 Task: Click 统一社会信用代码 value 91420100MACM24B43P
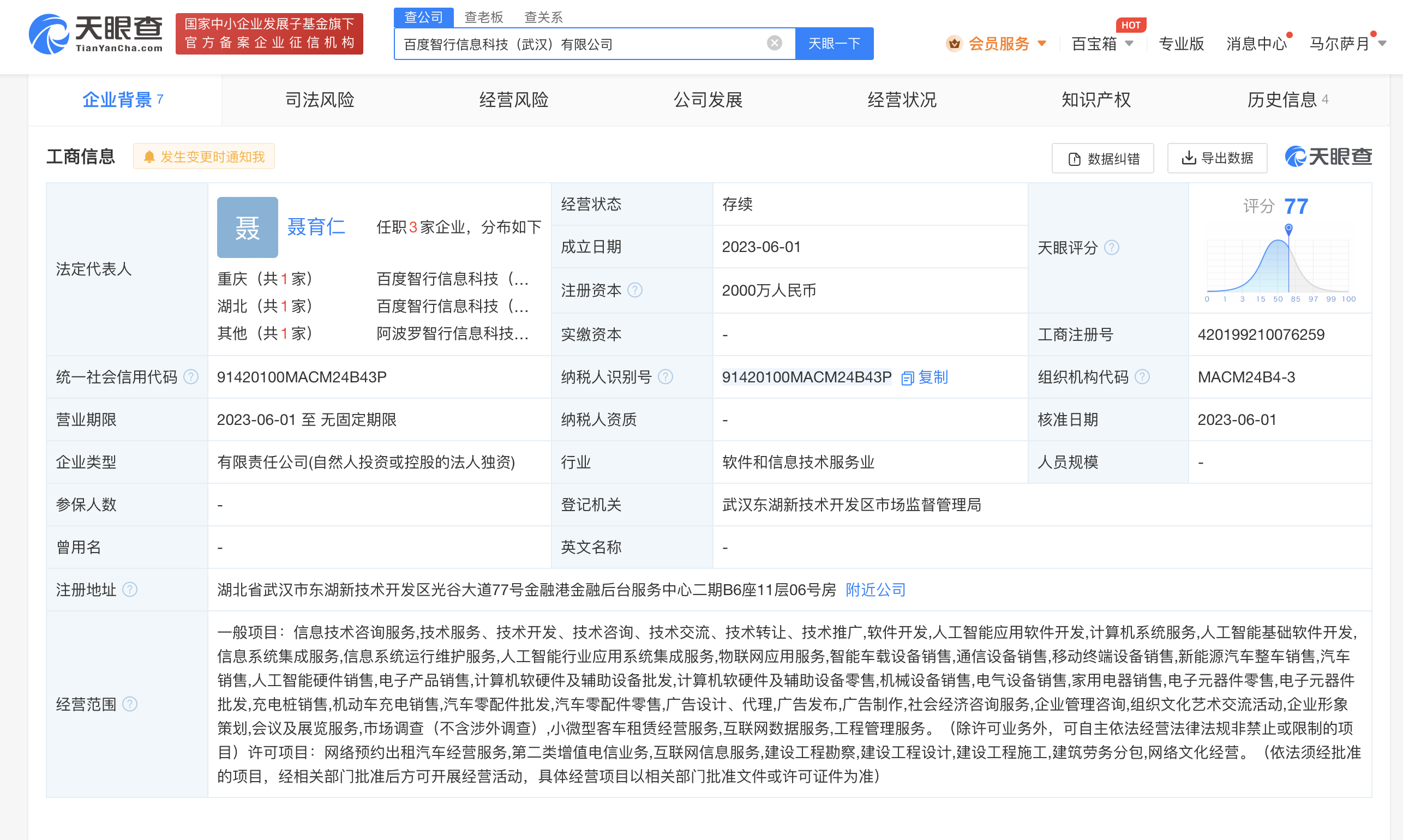[x=302, y=377]
